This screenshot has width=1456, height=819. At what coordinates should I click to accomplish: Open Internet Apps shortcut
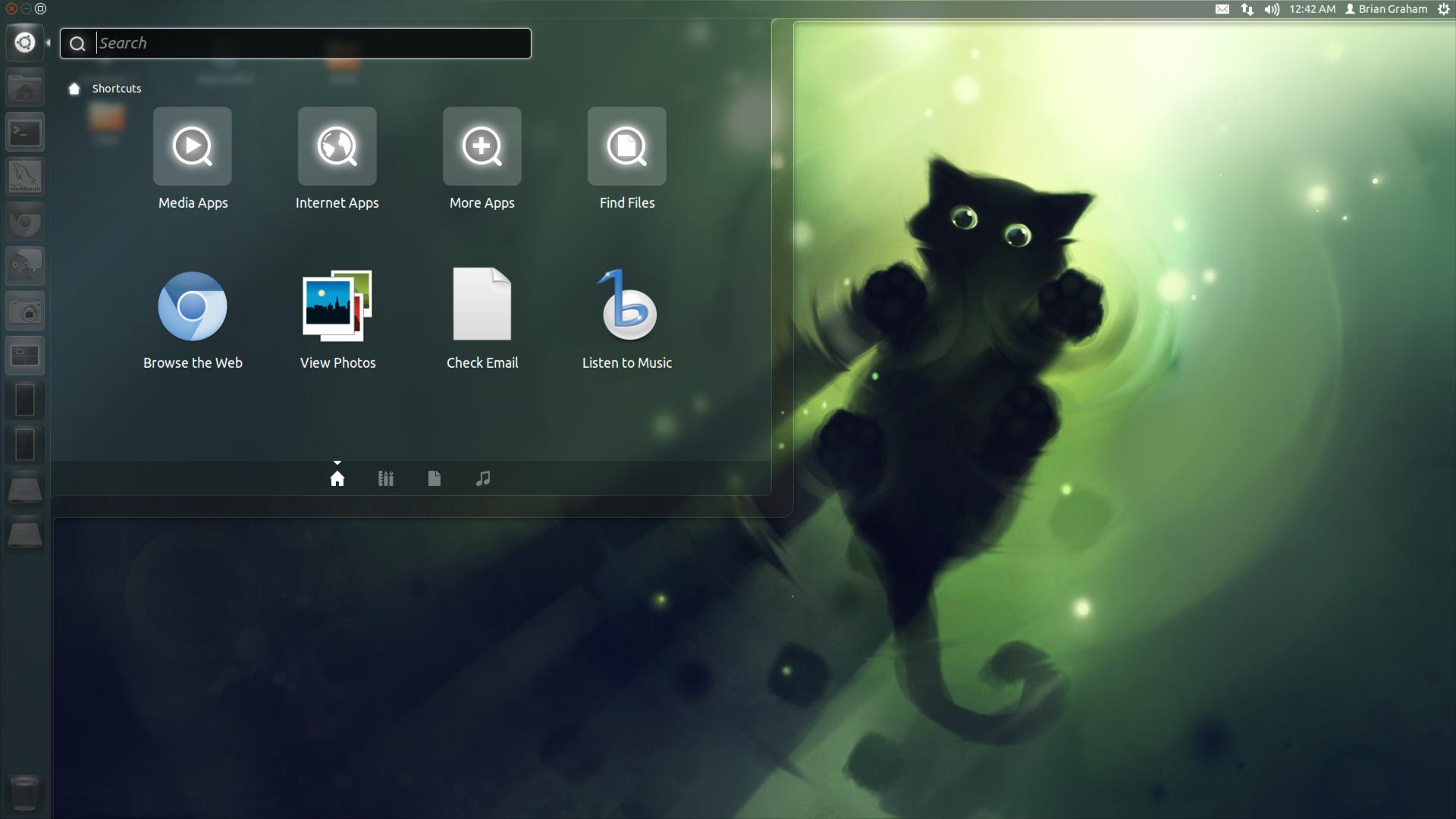[337, 159]
